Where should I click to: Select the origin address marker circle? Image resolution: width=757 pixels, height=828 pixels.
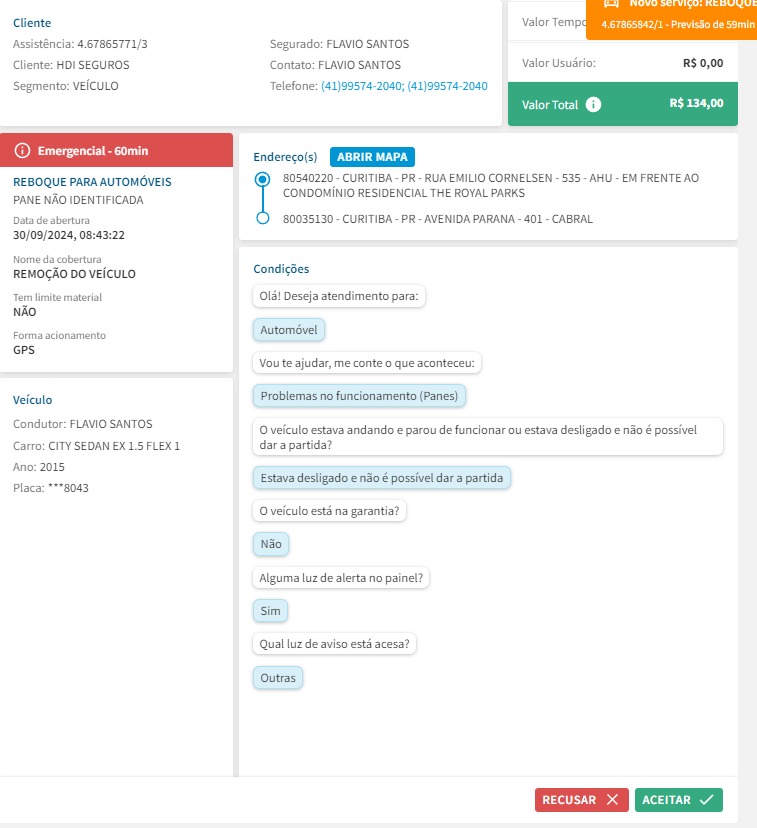coord(263,179)
